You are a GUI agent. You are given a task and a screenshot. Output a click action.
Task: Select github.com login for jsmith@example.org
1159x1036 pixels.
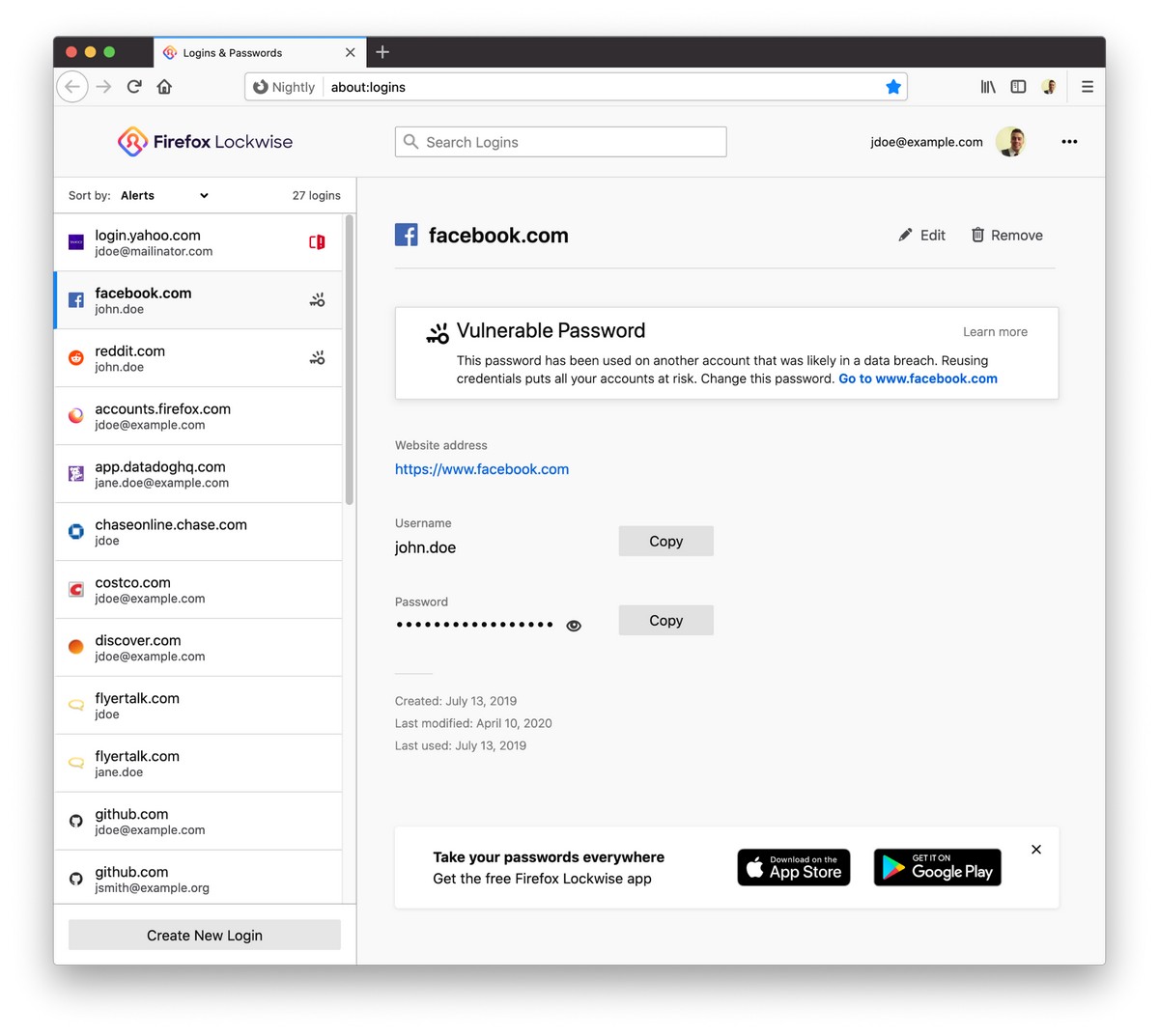pyautogui.click(x=198, y=877)
